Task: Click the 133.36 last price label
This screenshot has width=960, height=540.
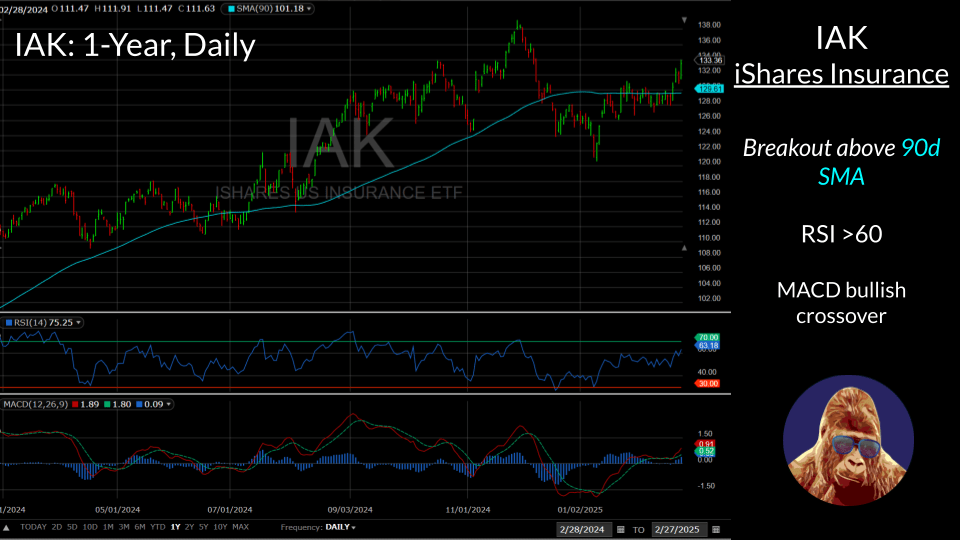Action: 709,60
